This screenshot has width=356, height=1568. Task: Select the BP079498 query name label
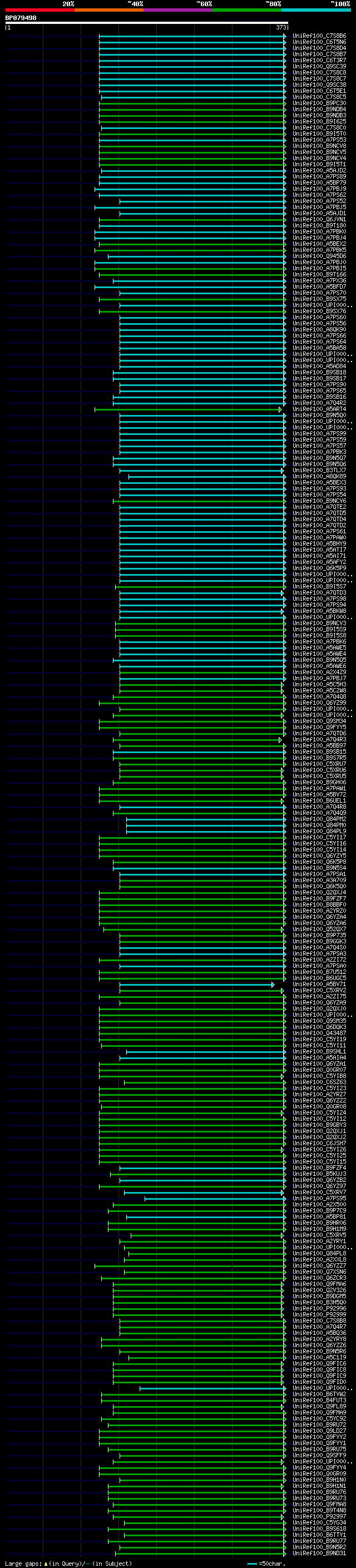pyautogui.click(x=21, y=18)
